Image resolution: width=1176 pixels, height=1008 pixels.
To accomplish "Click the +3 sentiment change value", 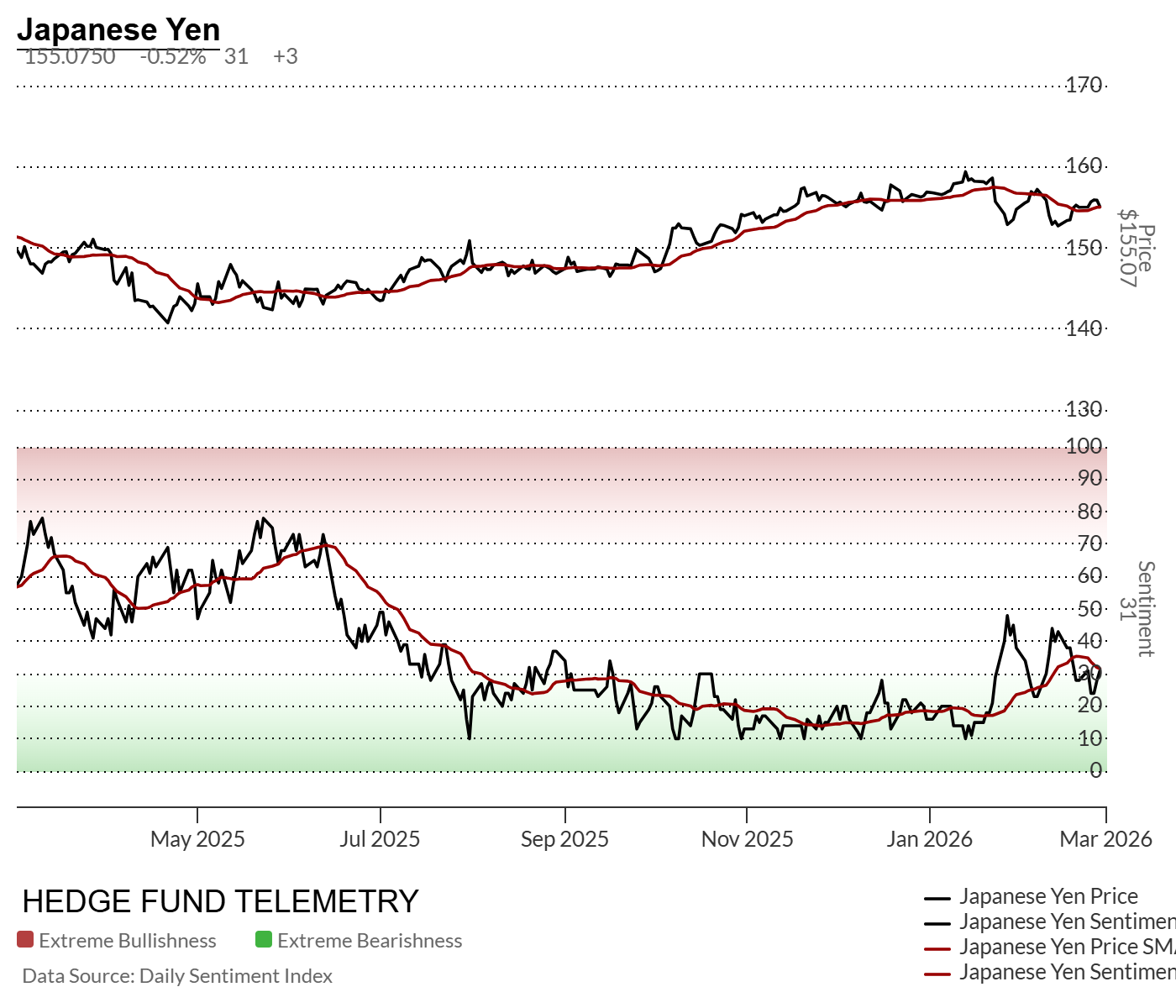I will pyautogui.click(x=286, y=56).
